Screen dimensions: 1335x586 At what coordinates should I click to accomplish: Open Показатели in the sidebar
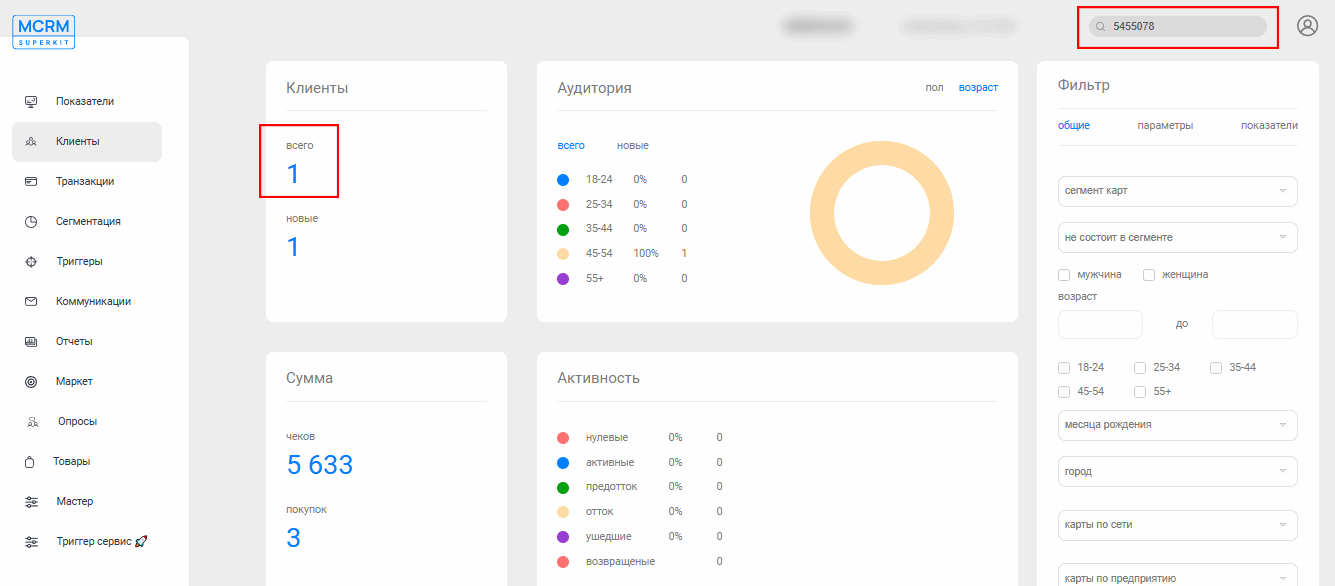(x=87, y=102)
